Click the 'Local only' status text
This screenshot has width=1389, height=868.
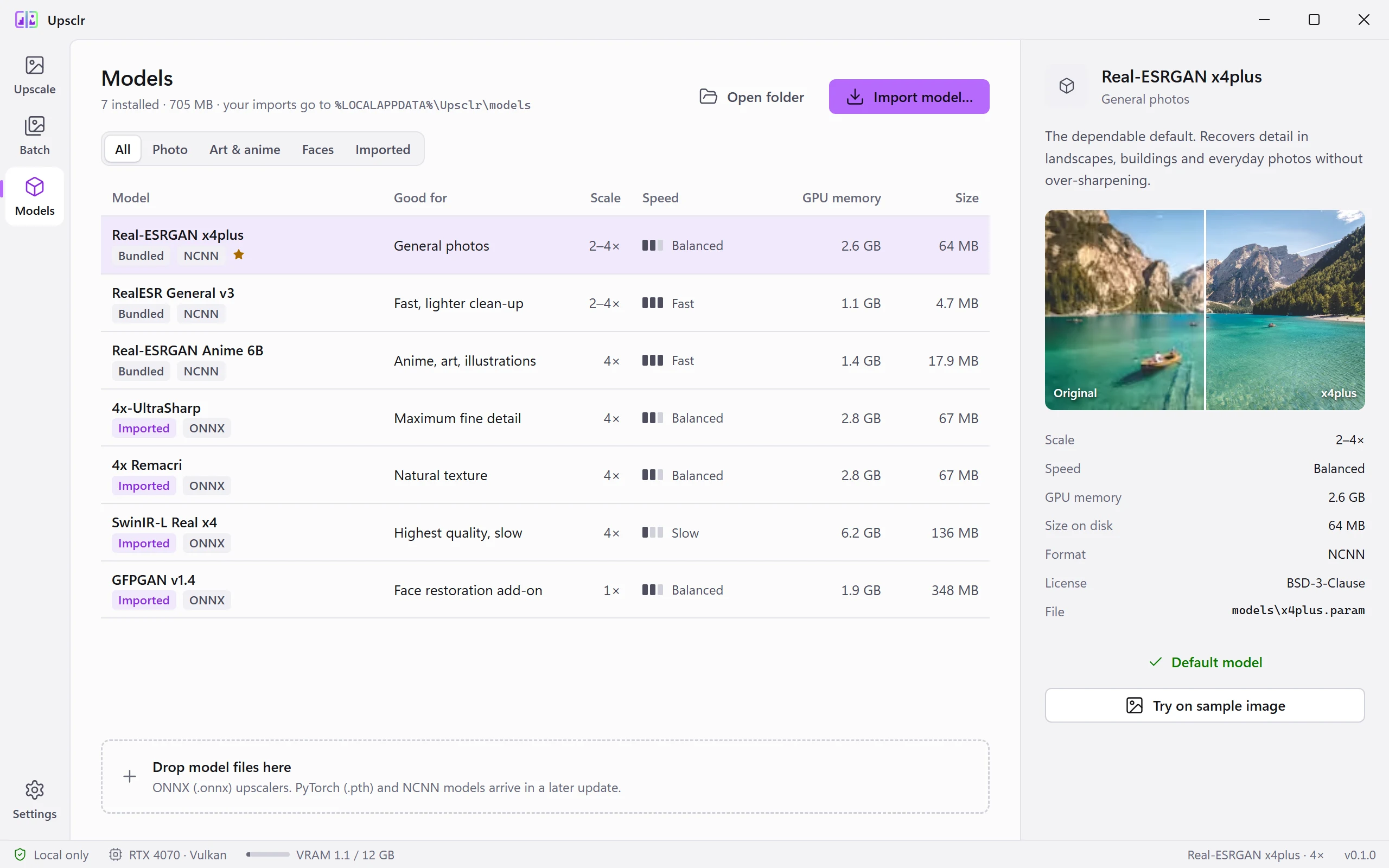tap(61, 855)
